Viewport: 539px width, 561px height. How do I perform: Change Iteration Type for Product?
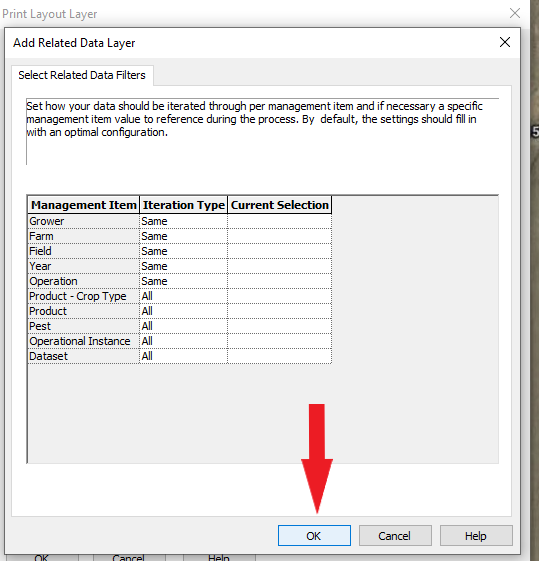point(183,311)
